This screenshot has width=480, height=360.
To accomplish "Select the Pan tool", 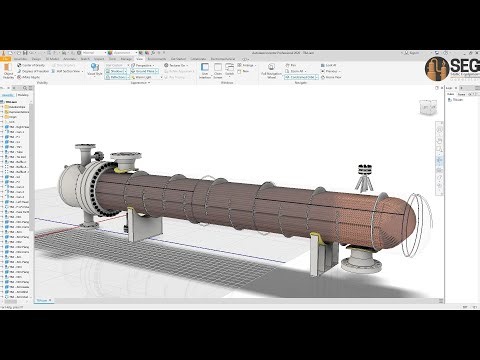I will pyautogui.click(x=291, y=65).
